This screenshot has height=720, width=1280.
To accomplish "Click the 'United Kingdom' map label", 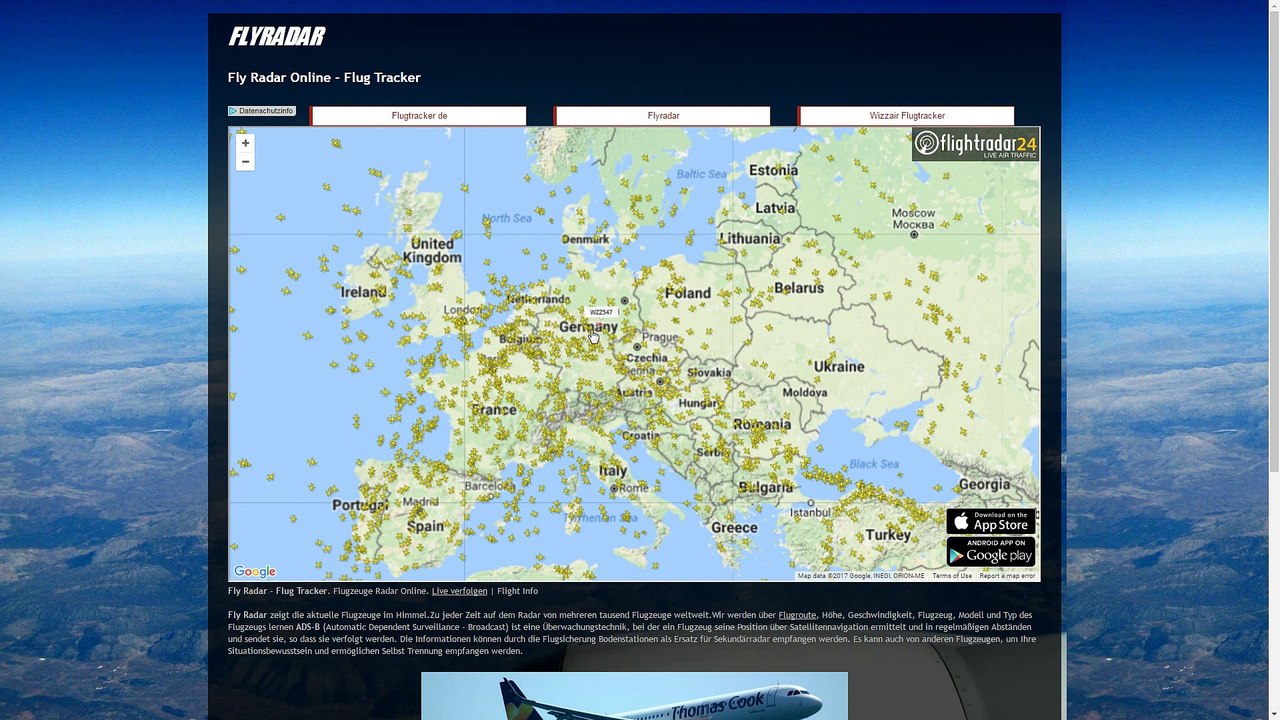I will pyautogui.click(x=432, y=250).
